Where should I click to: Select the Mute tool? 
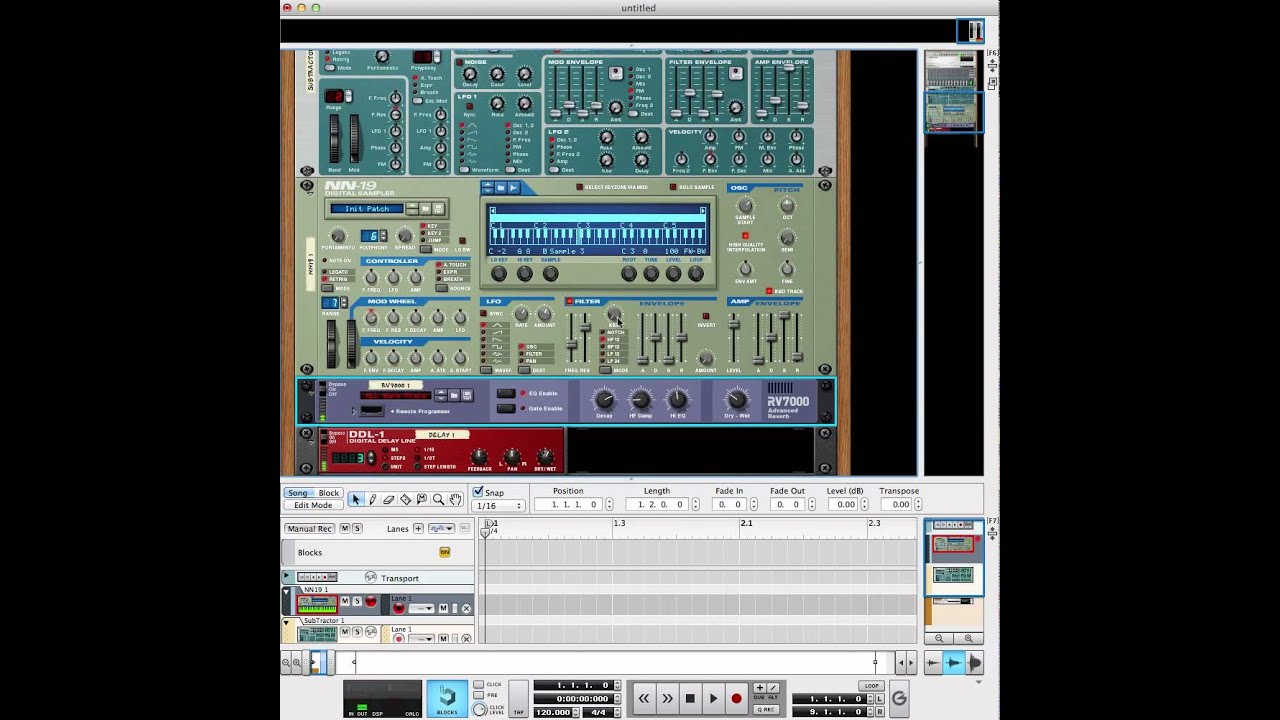tap(421, 499)
